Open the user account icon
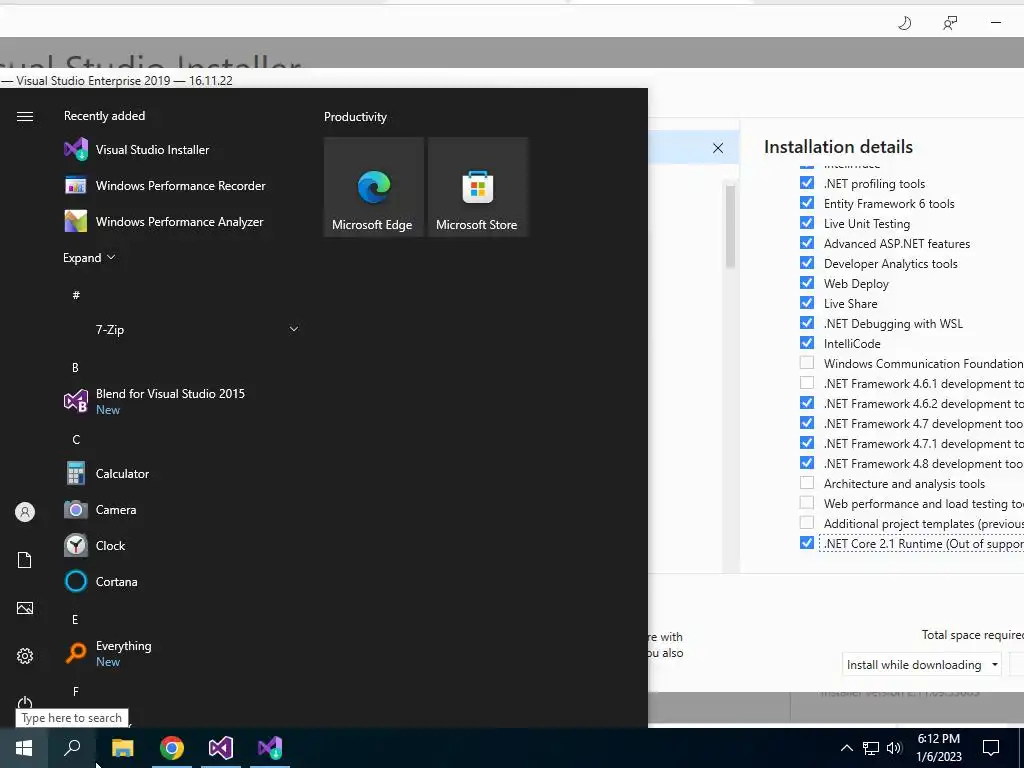Image resolution: width=1024 pixels, height=768 pixels. pos(25,512)
